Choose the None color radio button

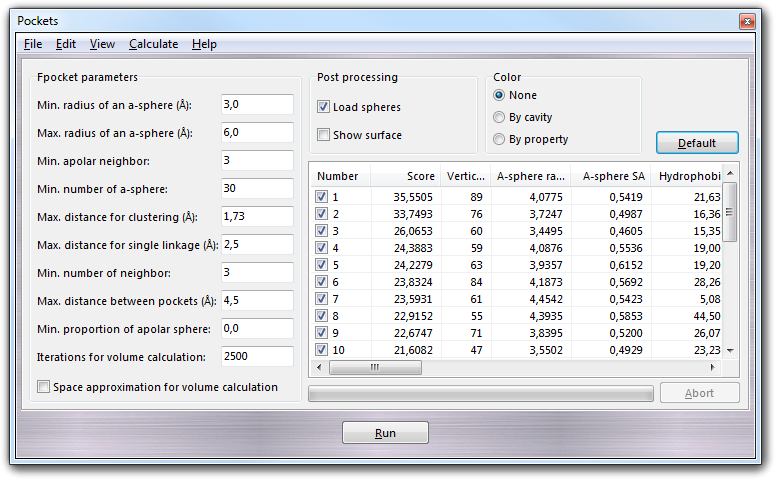[500, 95]
